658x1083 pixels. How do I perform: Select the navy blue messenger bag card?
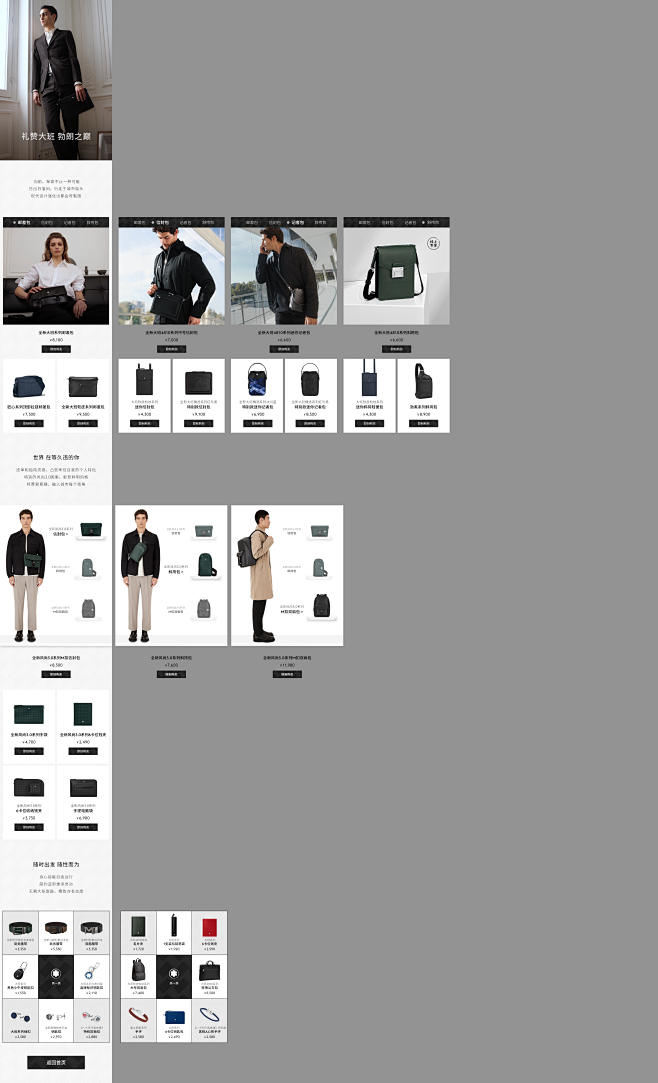29,396
